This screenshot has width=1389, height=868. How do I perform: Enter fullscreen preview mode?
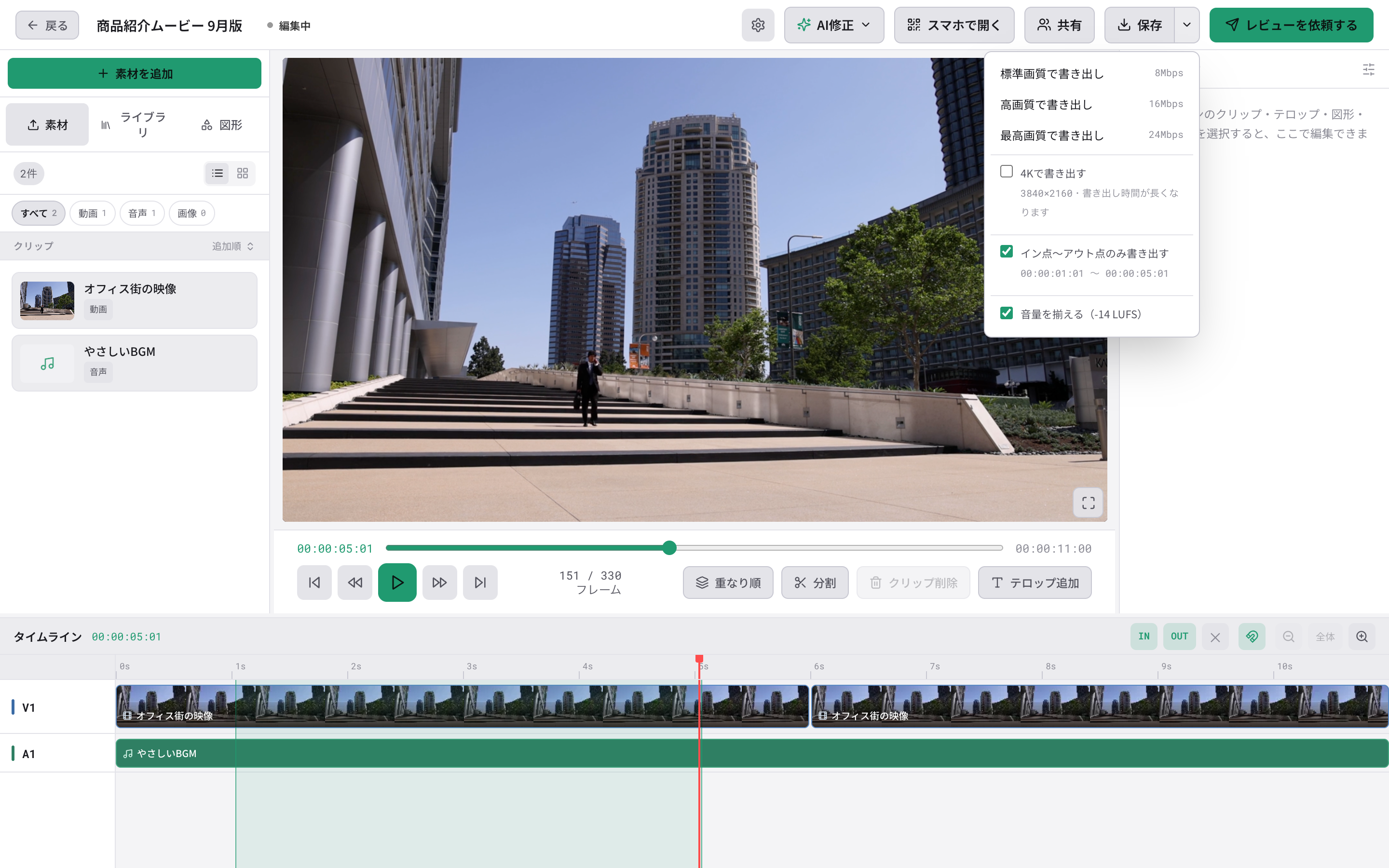tap(1088, 503)
